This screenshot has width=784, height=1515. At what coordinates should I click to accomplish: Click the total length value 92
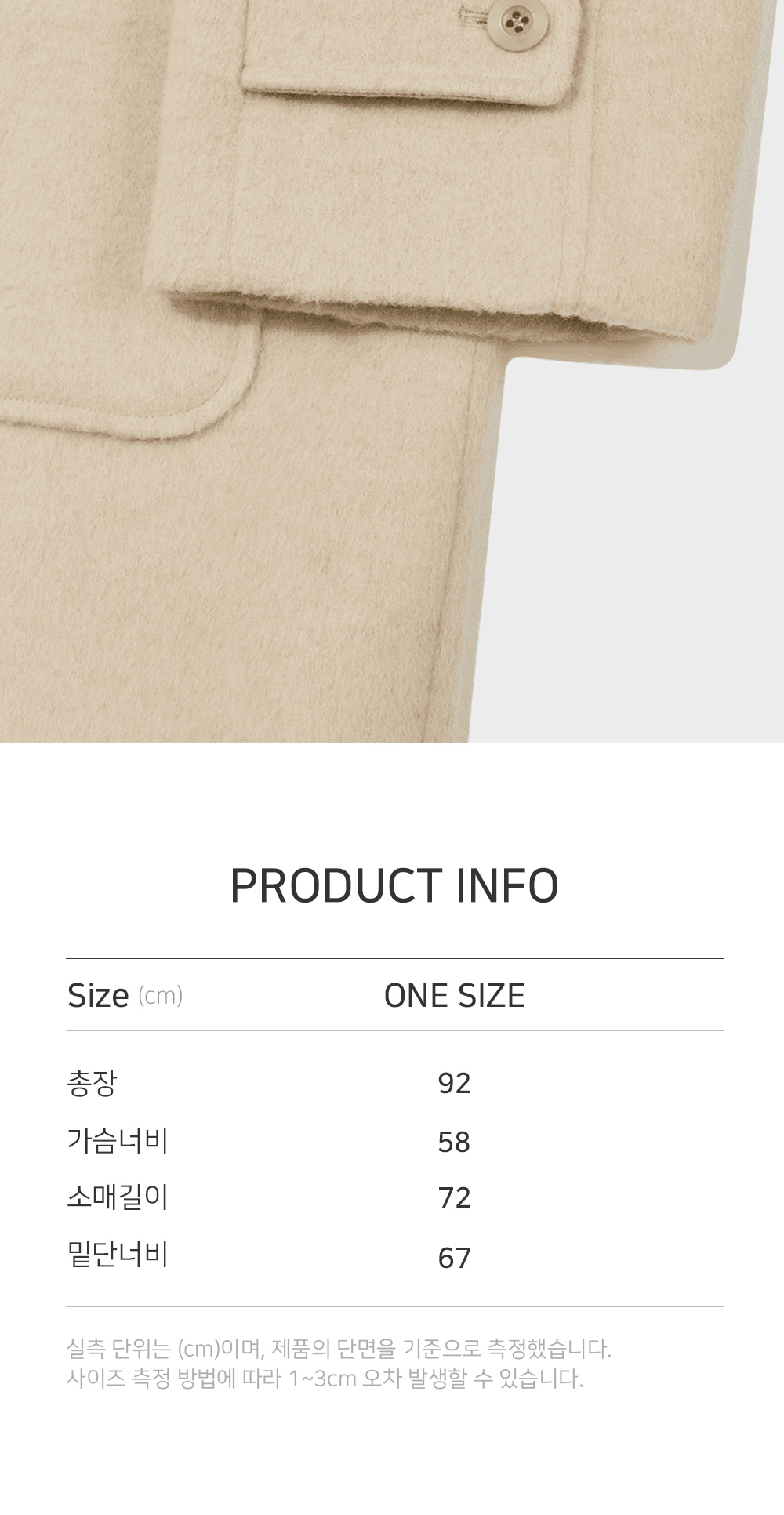454,1084
